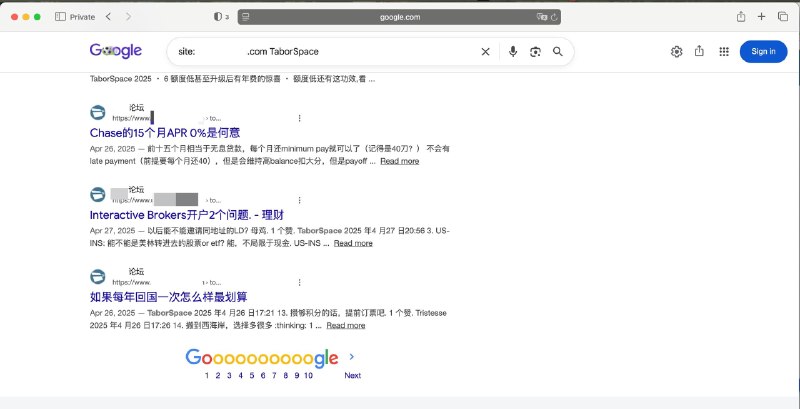This screenshot has width=800, height=409.
Task: Clear the search box with X icon
Action: tap(485, 52)
